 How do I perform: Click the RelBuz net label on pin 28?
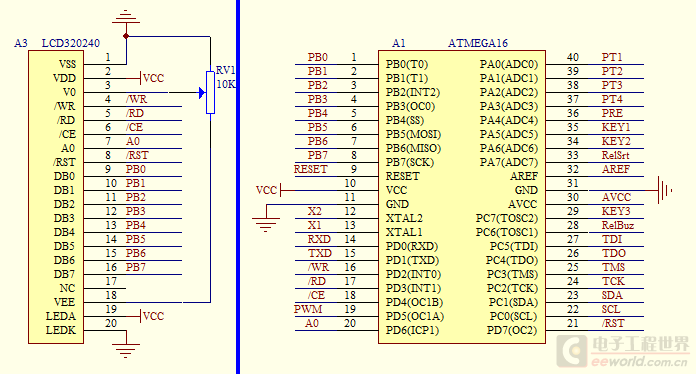point(617,225)
